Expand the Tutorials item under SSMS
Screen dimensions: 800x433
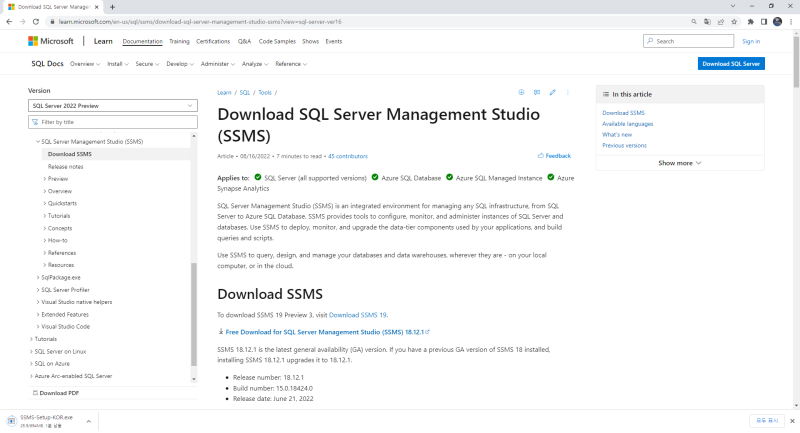pyautogui.click(x=44, y=216)
